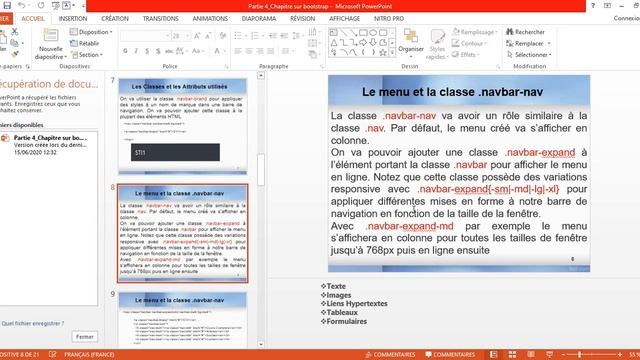Image resolution: width=640 pixels, height=360 pixels.
Task: Toggle underline formatting
Action: pos(147,51)
